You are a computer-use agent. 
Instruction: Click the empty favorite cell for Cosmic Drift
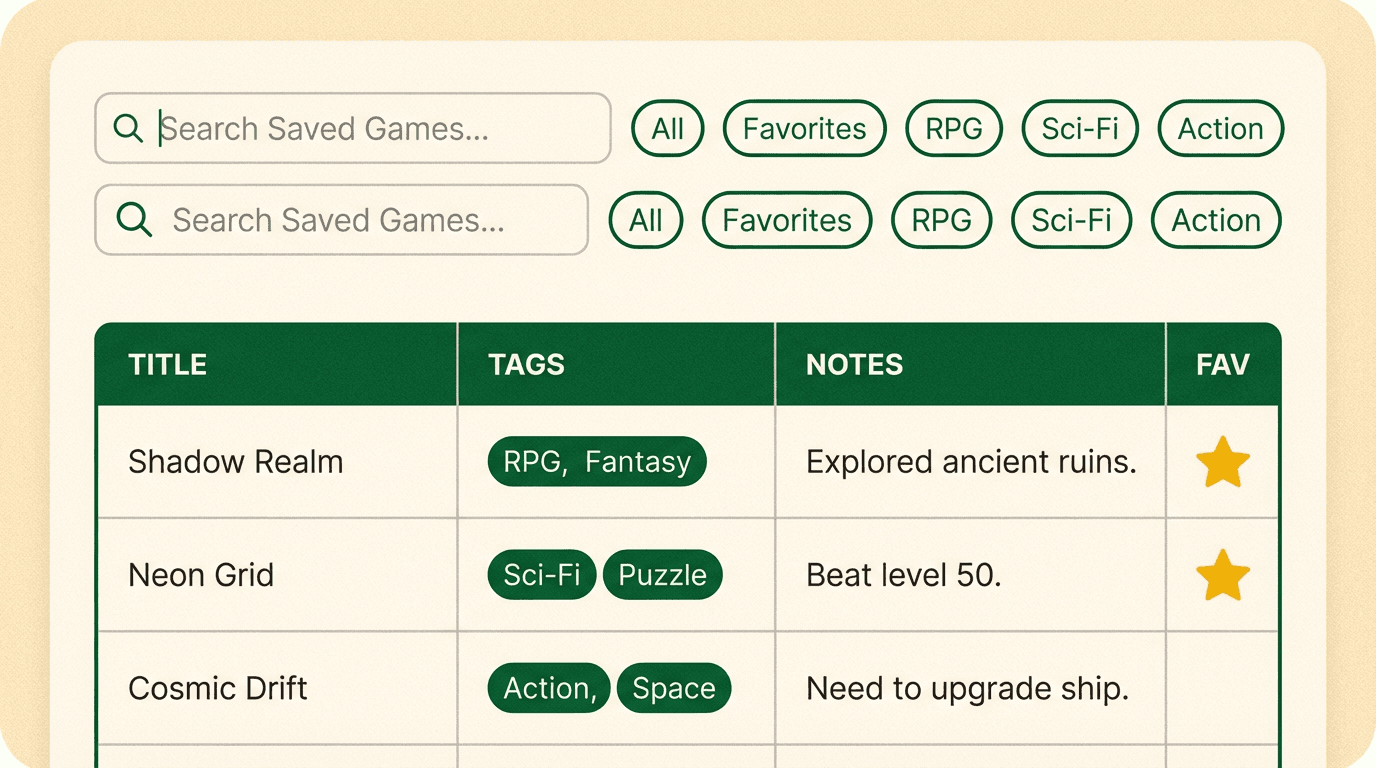pos(1223,688)
